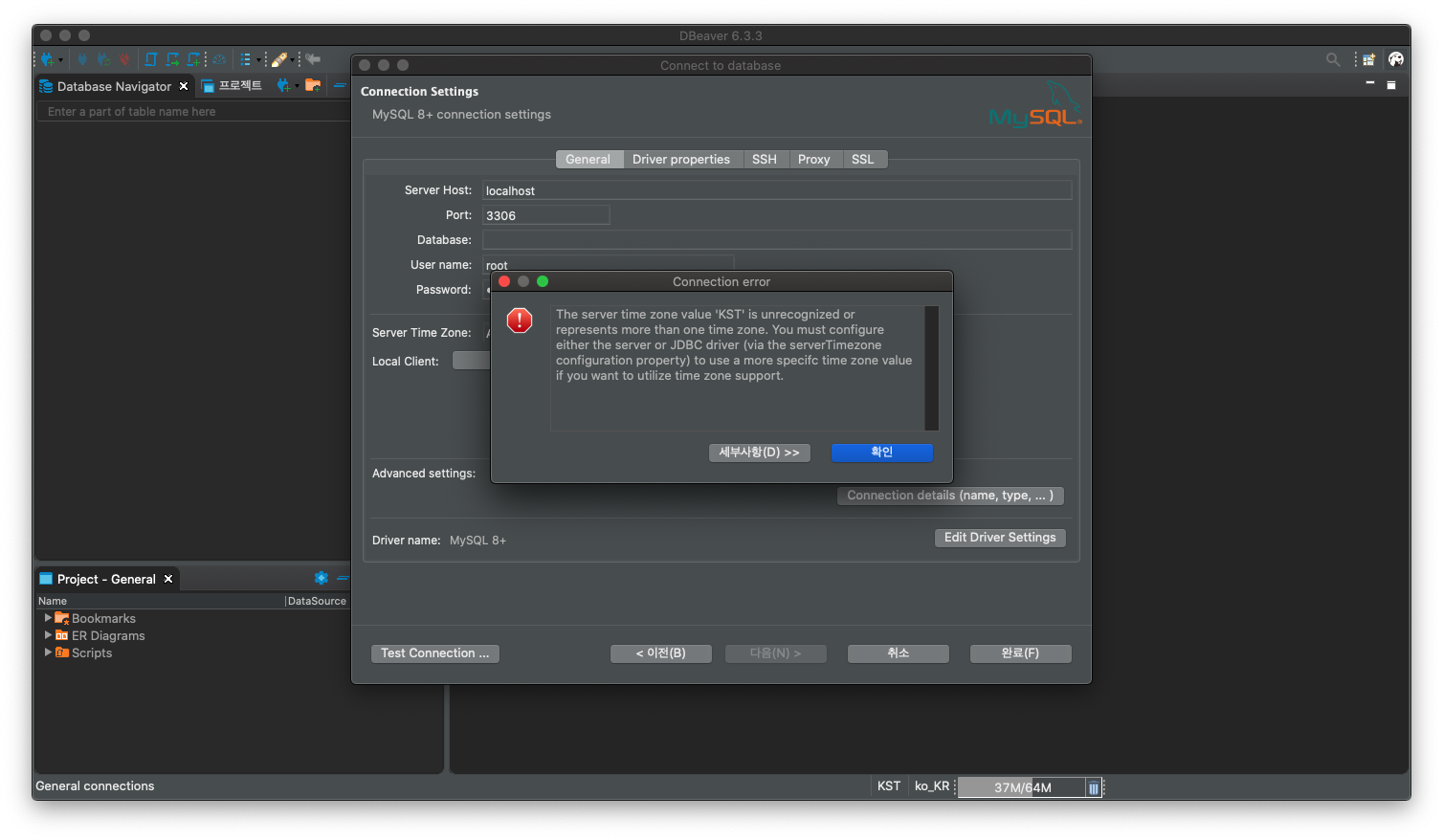Click the Reconnect icon in toolbar
Screen dimensions: 1443x840
pos(103,59)
